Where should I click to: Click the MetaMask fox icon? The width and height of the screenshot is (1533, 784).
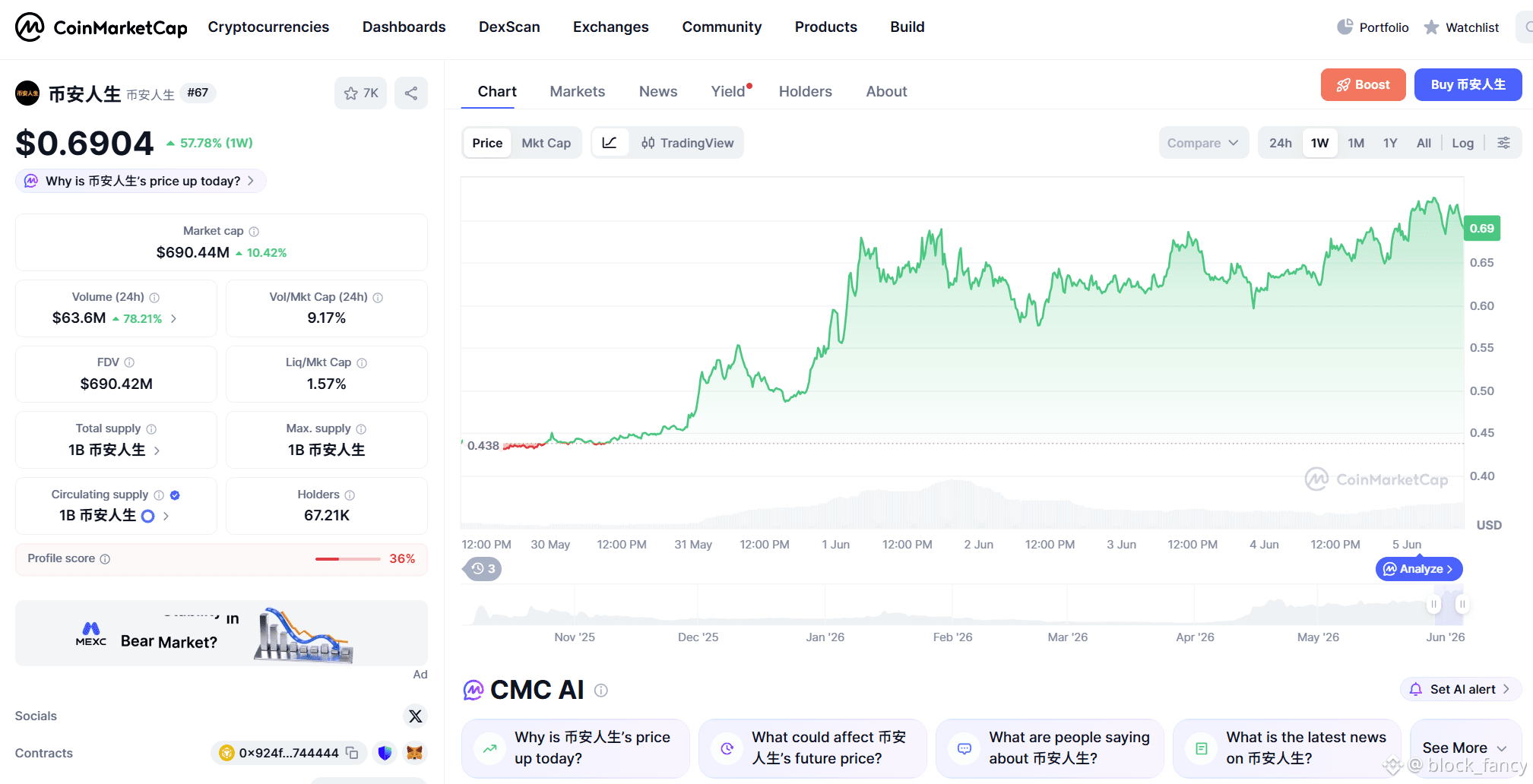click(414, 753)
